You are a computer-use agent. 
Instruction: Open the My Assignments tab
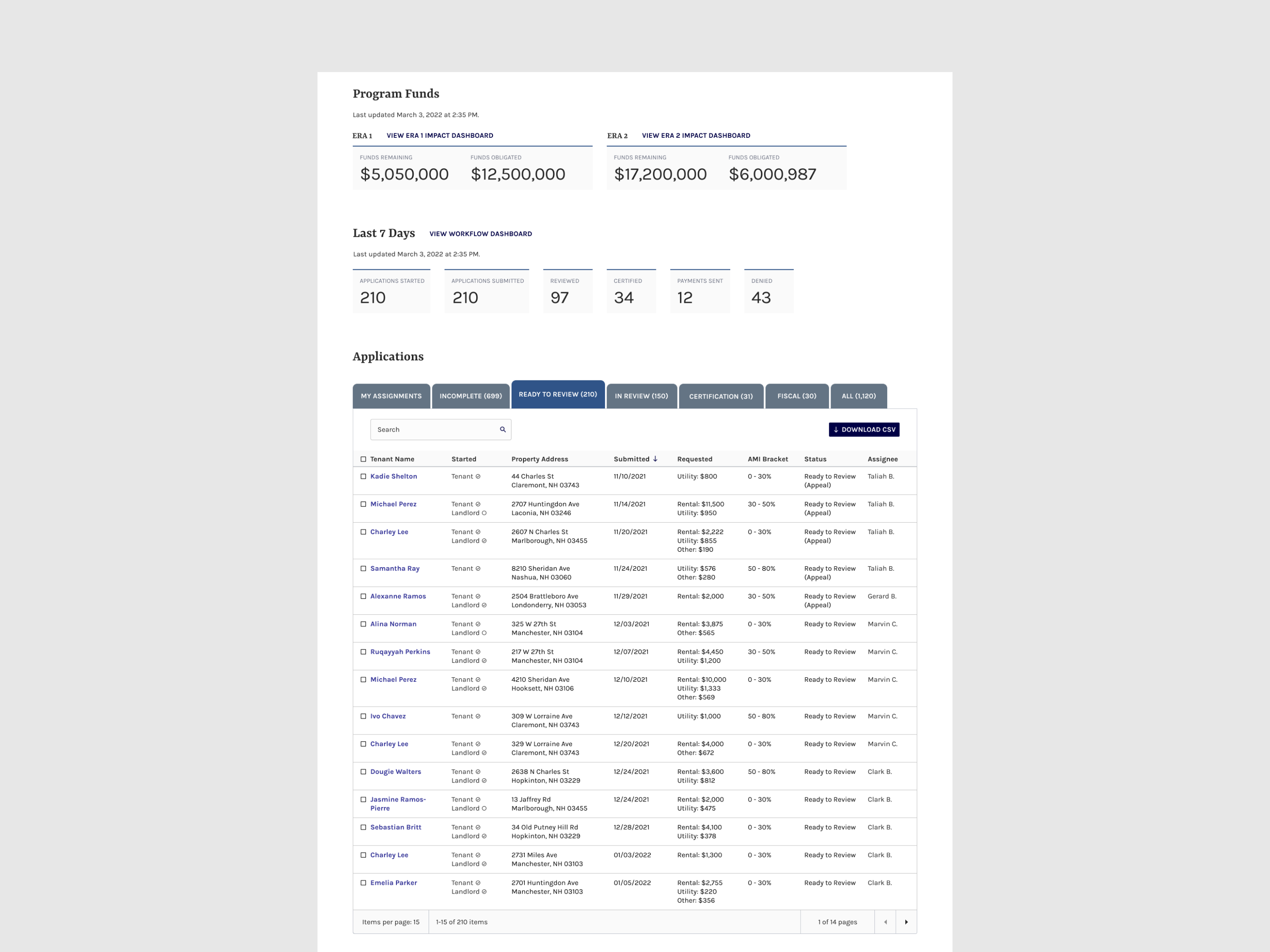[x=391, y=396]
